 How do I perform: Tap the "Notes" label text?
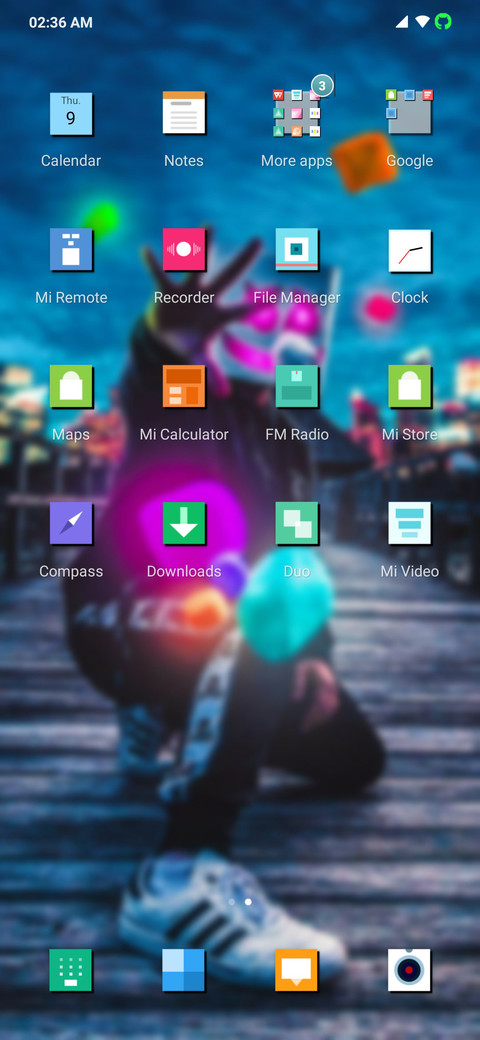(x=184, y=161)
